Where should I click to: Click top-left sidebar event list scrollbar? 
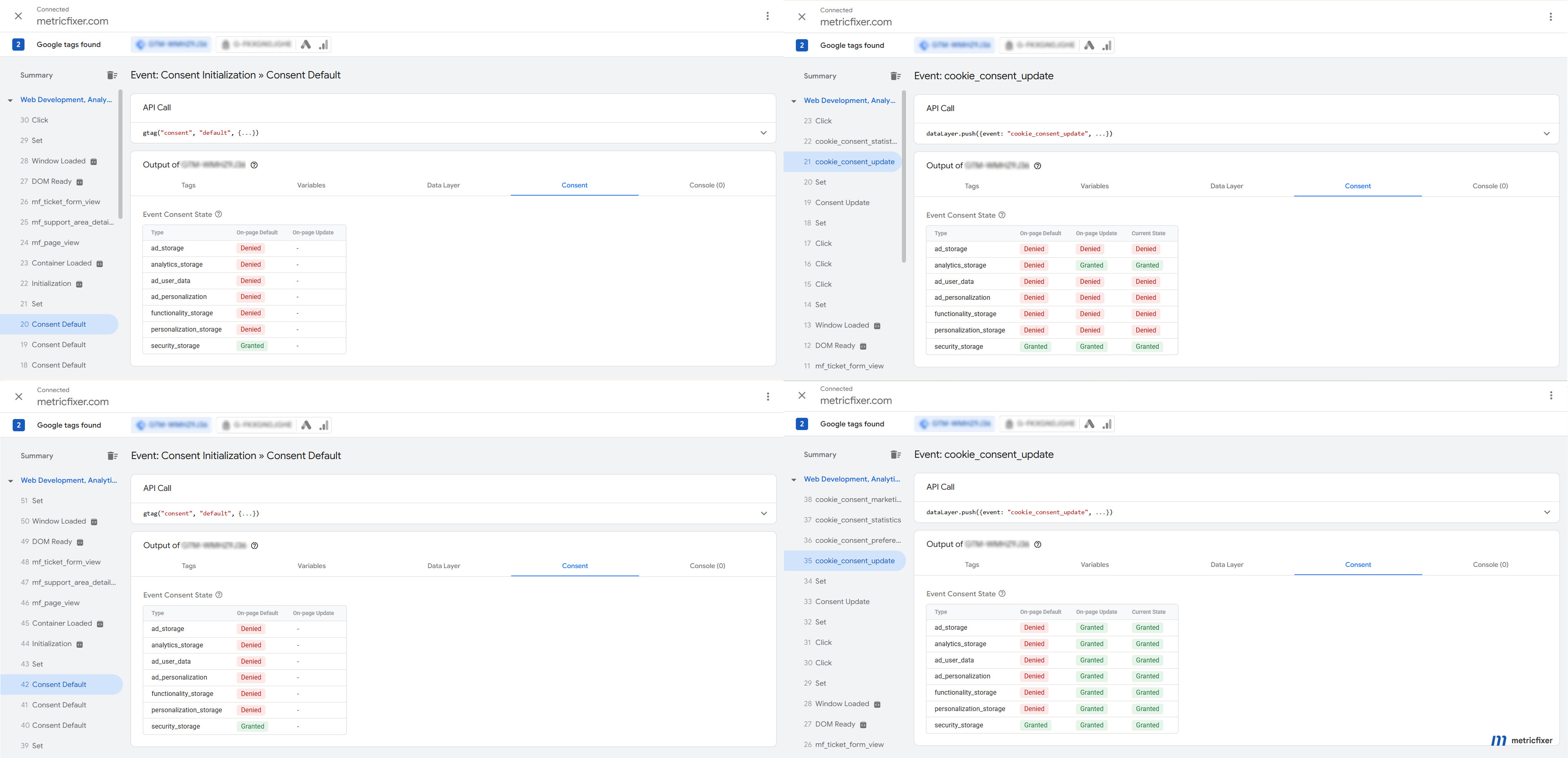[120, 155]
